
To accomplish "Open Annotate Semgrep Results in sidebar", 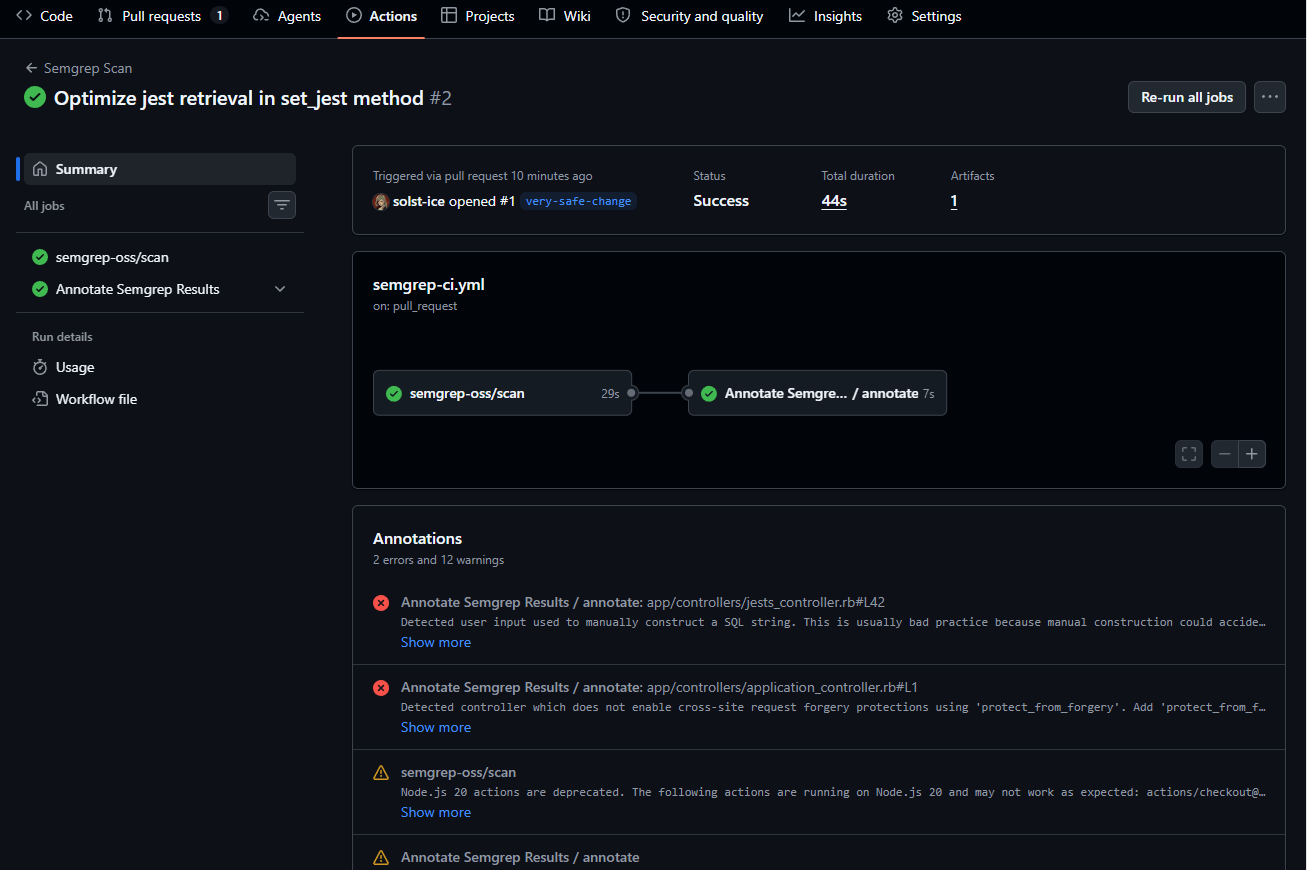I will 138,289.
